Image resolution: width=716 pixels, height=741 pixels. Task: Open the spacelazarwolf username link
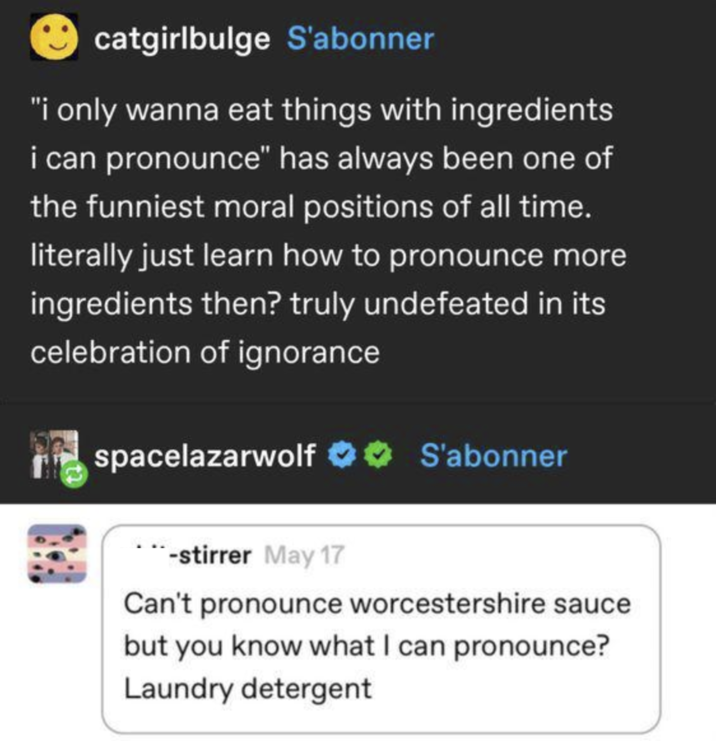tap(206, 456)
